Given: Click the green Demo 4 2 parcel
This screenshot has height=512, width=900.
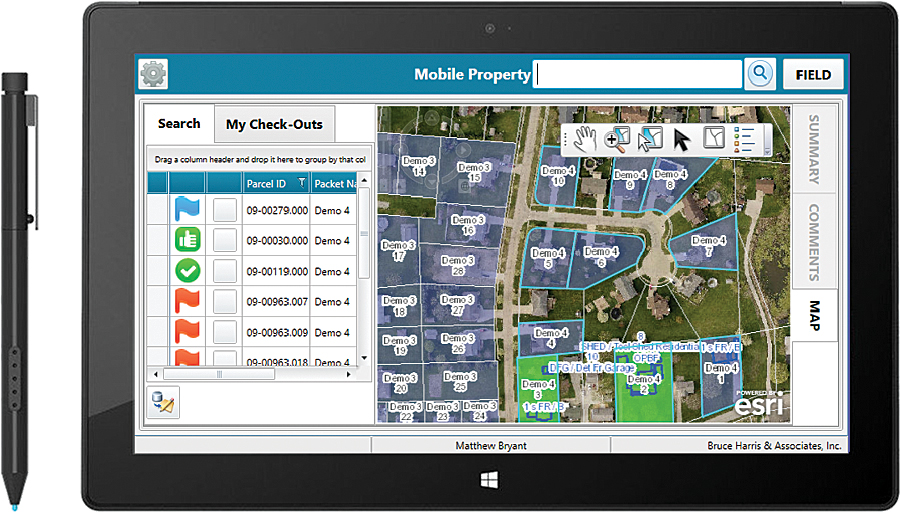Looking at the screenshot, I should click(x=643, y=385).
